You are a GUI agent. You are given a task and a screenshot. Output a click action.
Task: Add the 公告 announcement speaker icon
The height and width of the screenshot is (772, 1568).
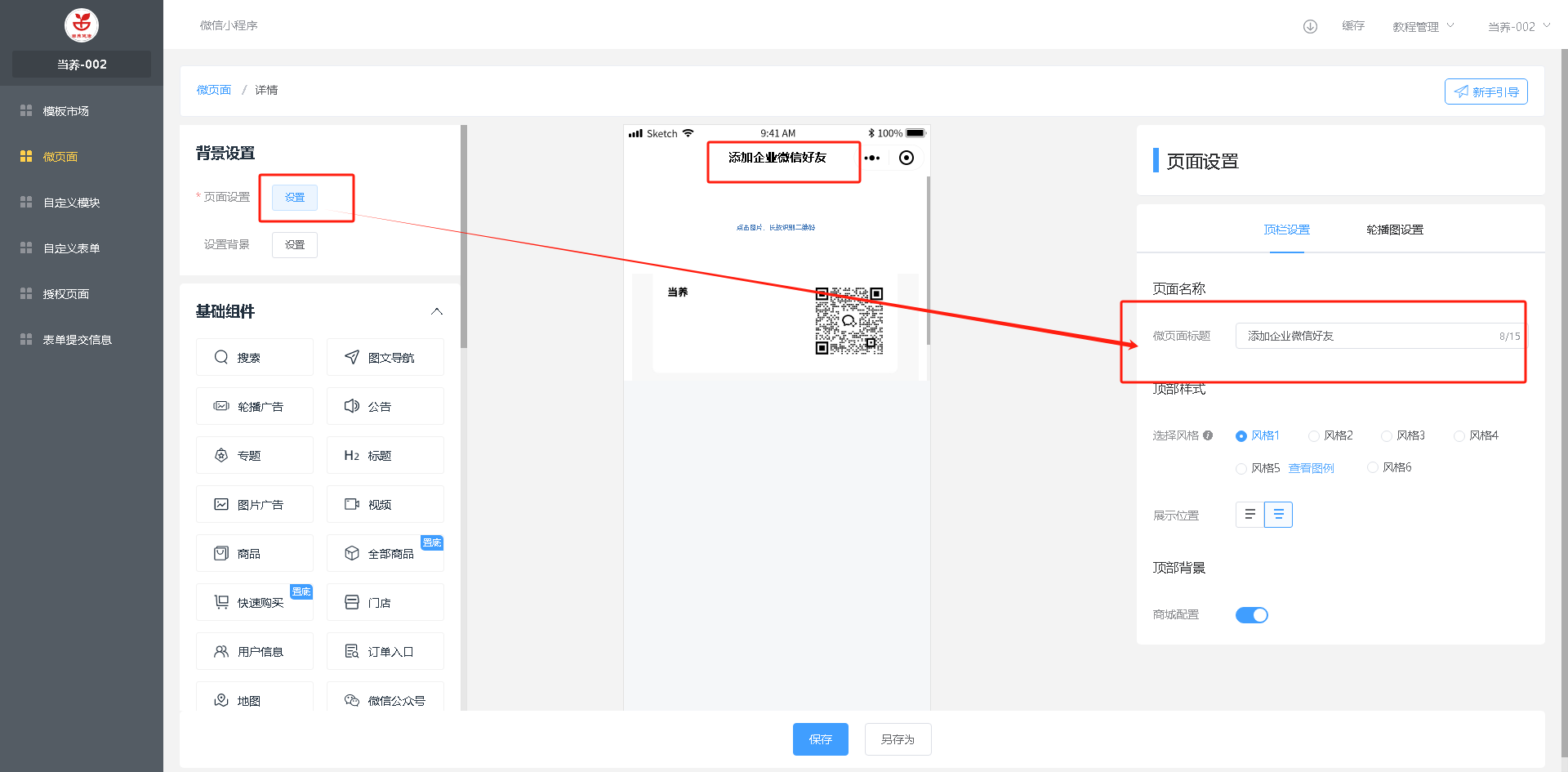pyautogui.click(x=352, y=406)
